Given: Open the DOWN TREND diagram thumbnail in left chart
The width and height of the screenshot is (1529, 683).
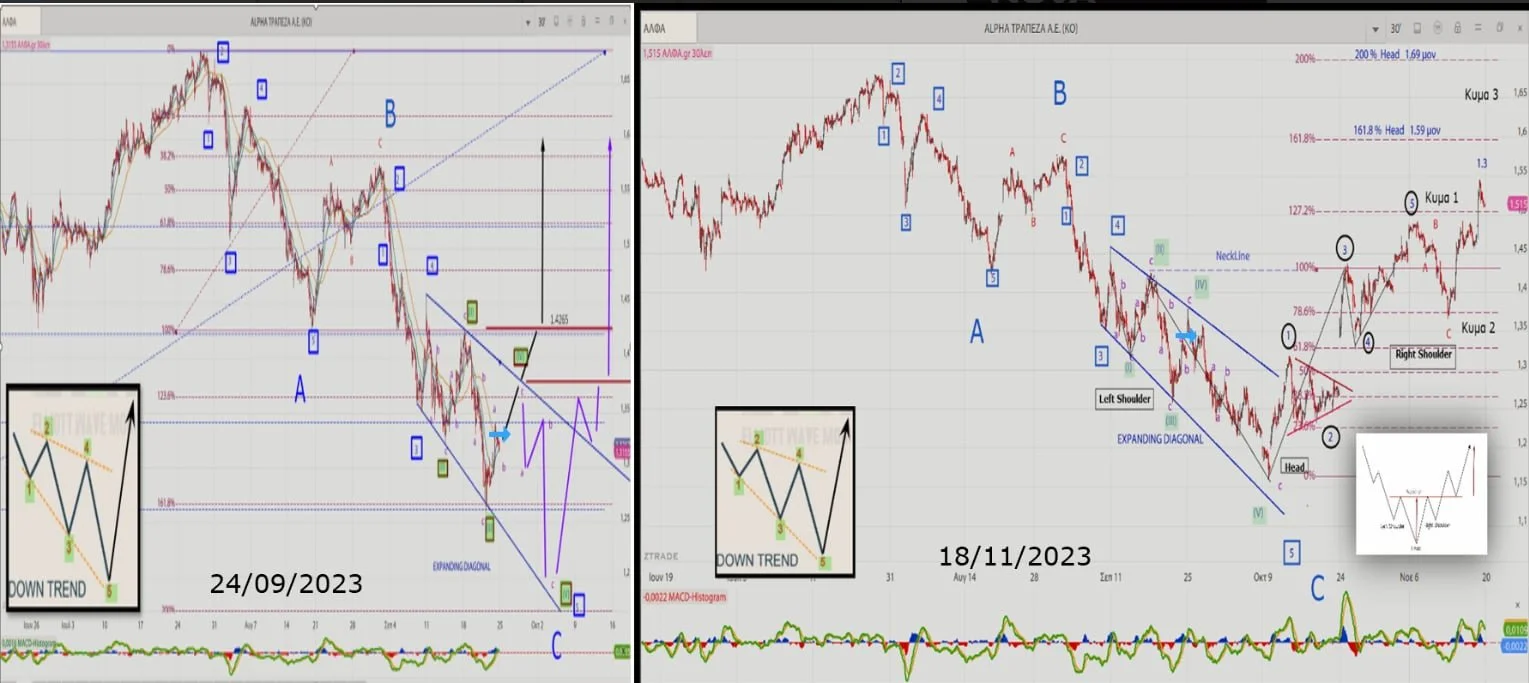Looking at the screenshot, I should click(x=73, y=496).
